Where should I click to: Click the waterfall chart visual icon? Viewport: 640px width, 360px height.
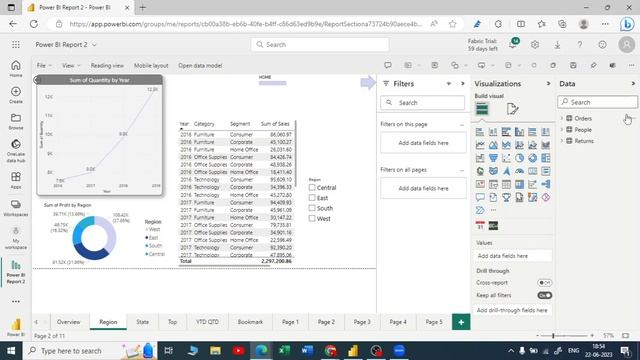480,158
